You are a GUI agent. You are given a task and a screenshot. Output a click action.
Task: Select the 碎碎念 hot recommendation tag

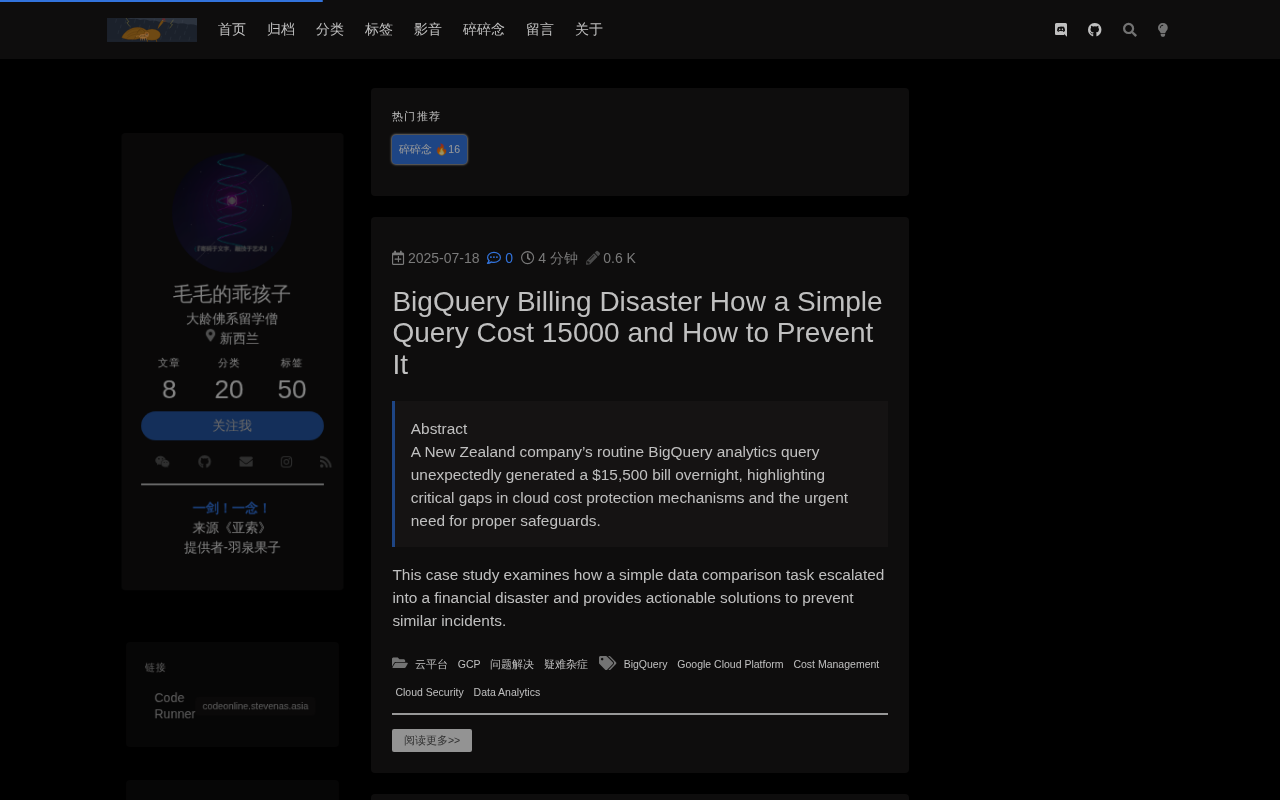(429, 149)
